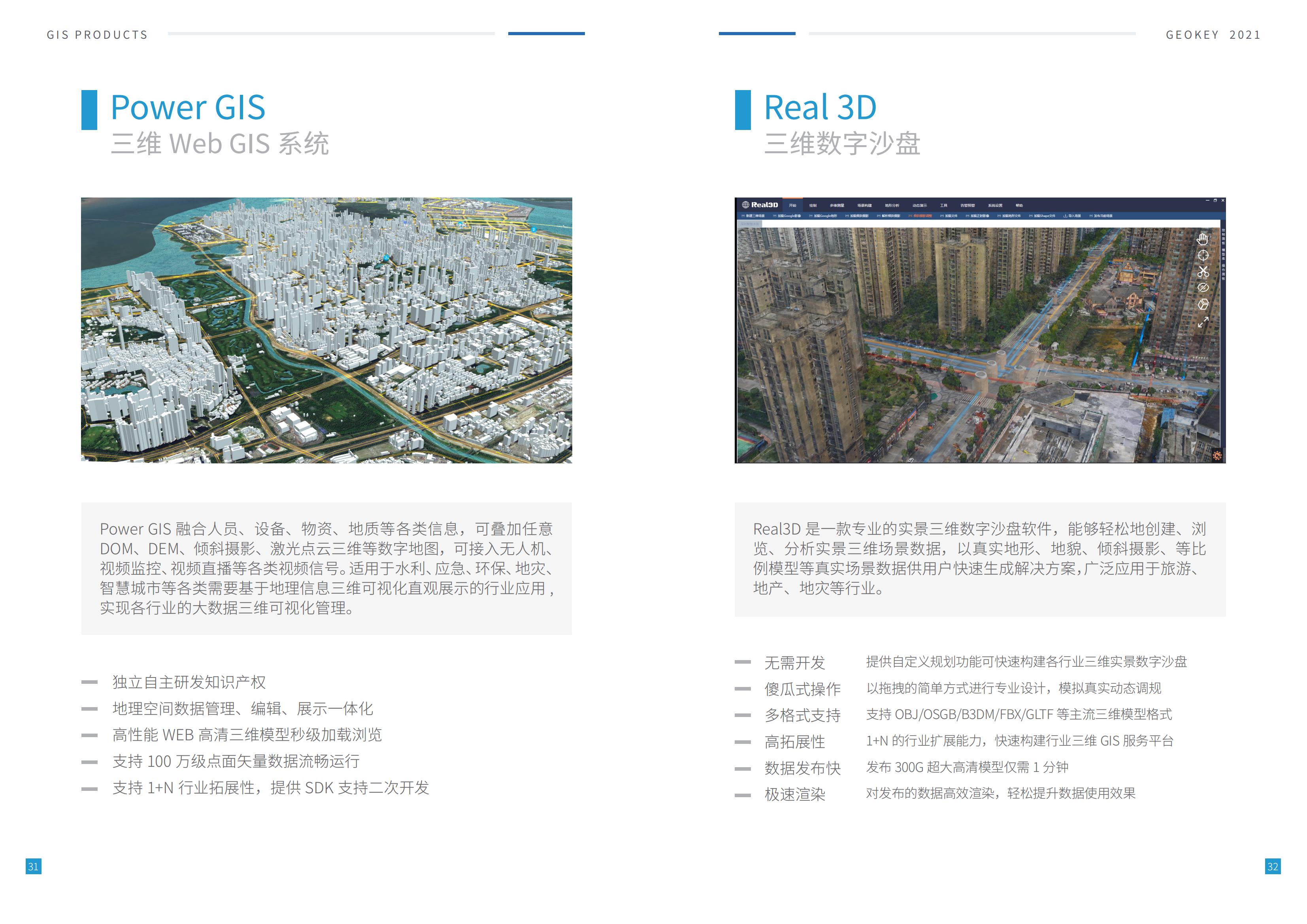Click 加载Shape文件 toolbar button

[x=1043, y=216]
